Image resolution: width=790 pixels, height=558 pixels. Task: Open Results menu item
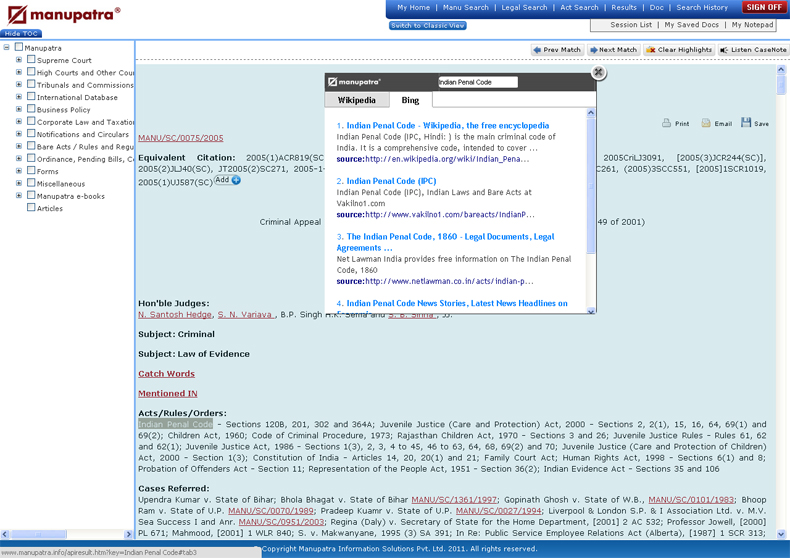(624, 8)
